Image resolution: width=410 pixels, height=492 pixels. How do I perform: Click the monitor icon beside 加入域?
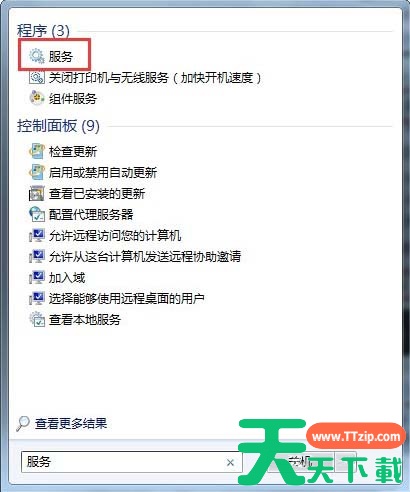point(37,277)
